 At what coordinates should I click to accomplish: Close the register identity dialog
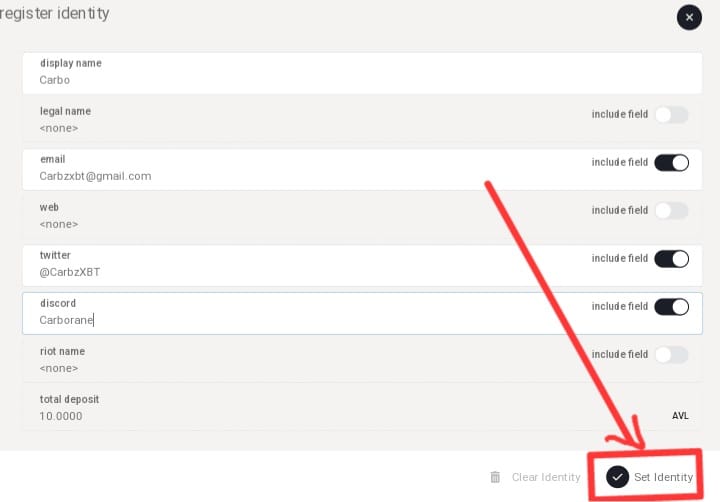pyautogui.click(x=689, y=17)
